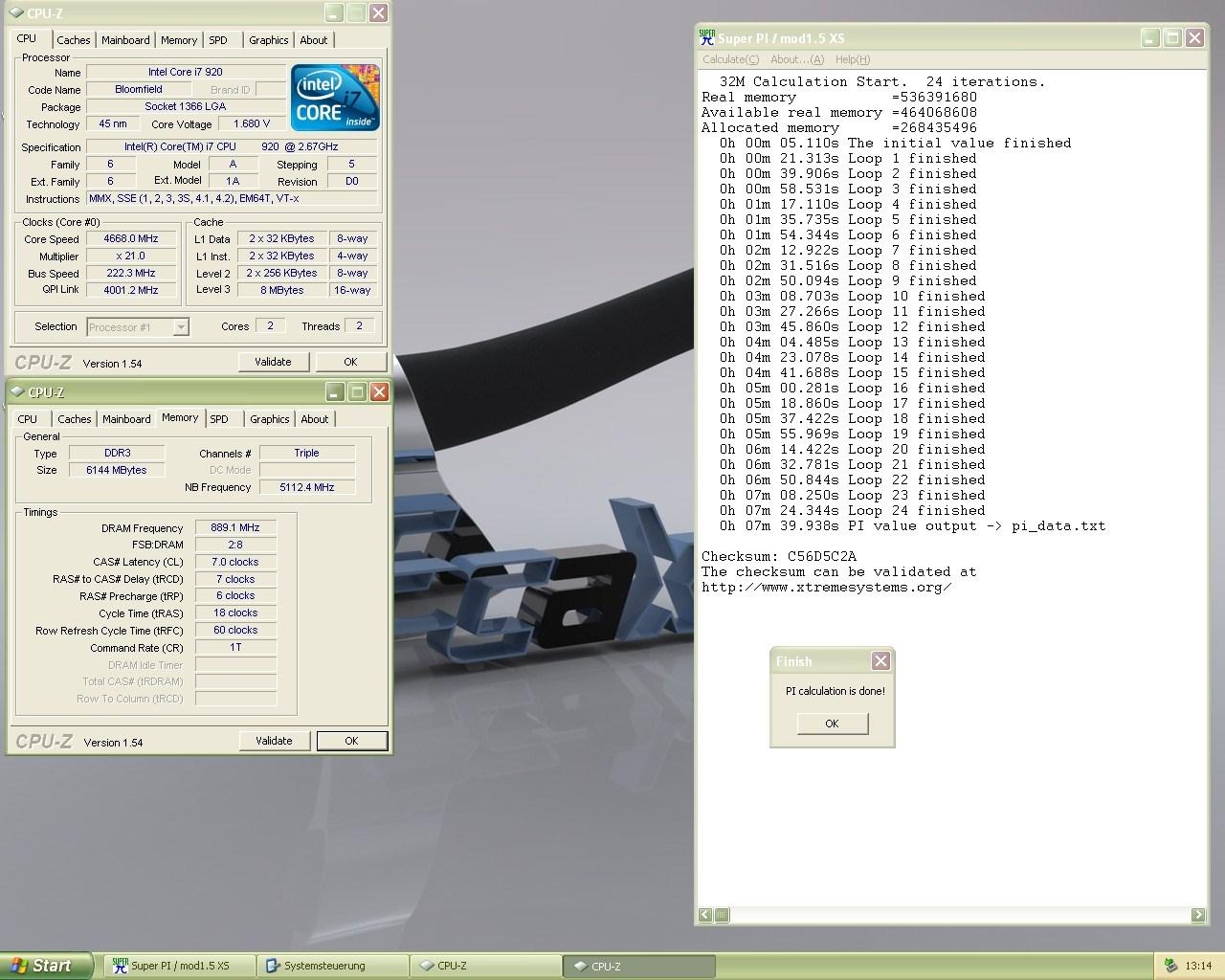The height and width of the screenshot is (980, 1225).
Task: Close the Finish dialog with X
Action: pos(880,660)
